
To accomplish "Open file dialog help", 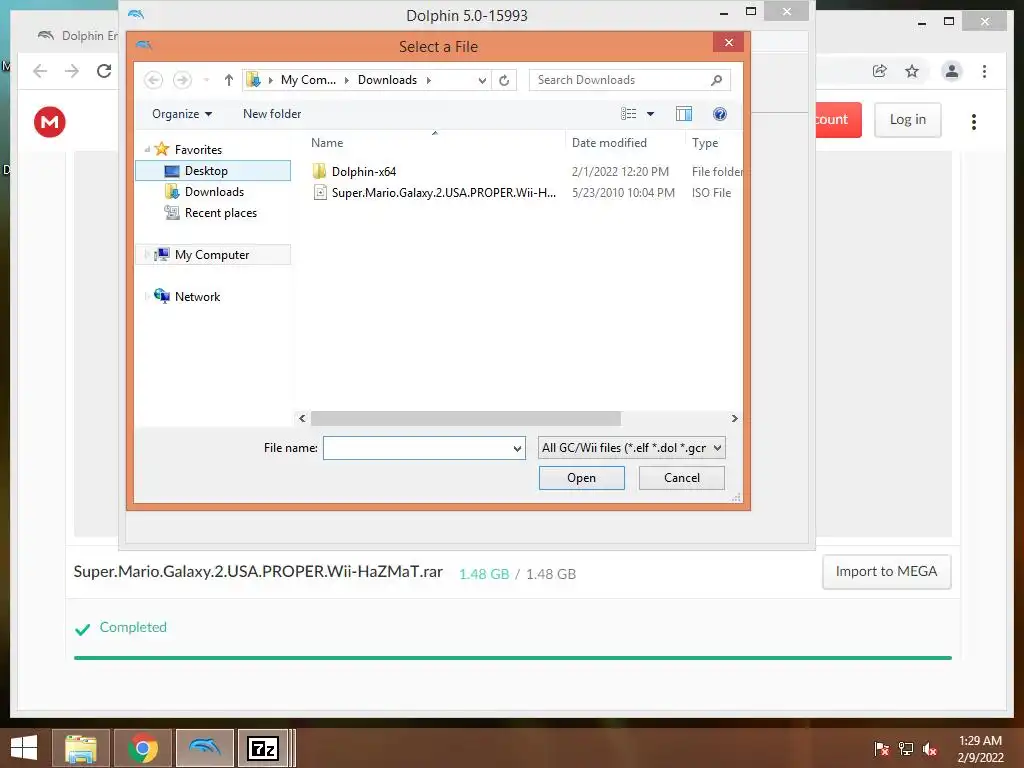I will (720, 114).
